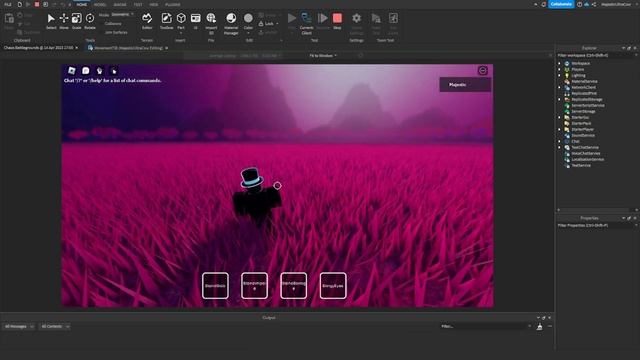640x360 pixels.
Task: Activate the Rotate tool
Action: coord(90,21)
